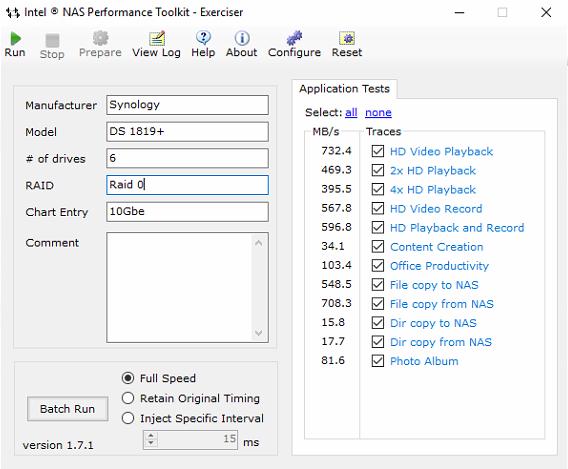This screenshot has height=469, width=568.
Task: Minimize the Exerciser window
Action: pos(459,13)
